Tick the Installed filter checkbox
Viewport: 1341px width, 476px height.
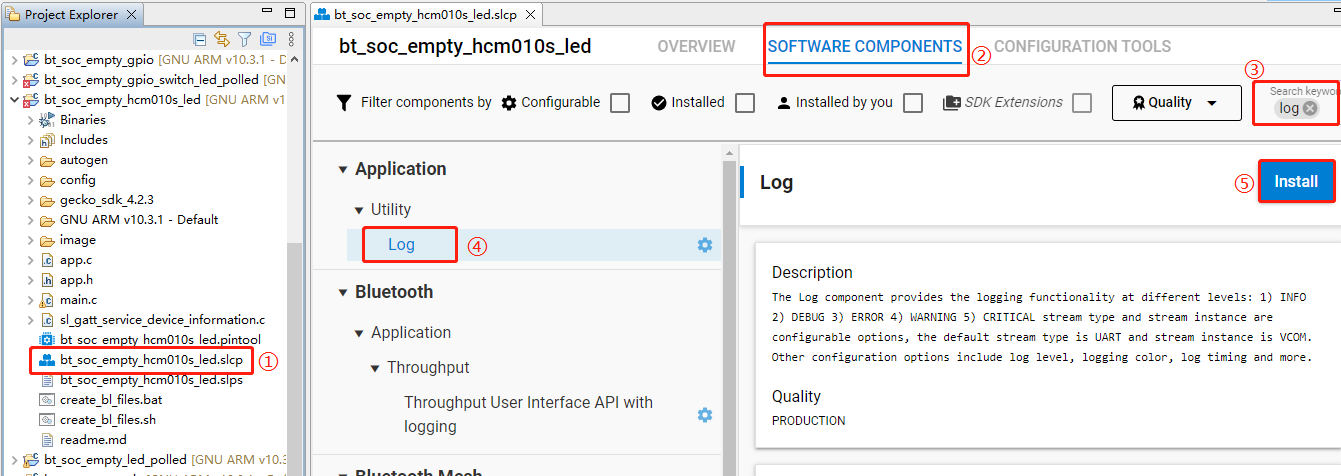745,103
